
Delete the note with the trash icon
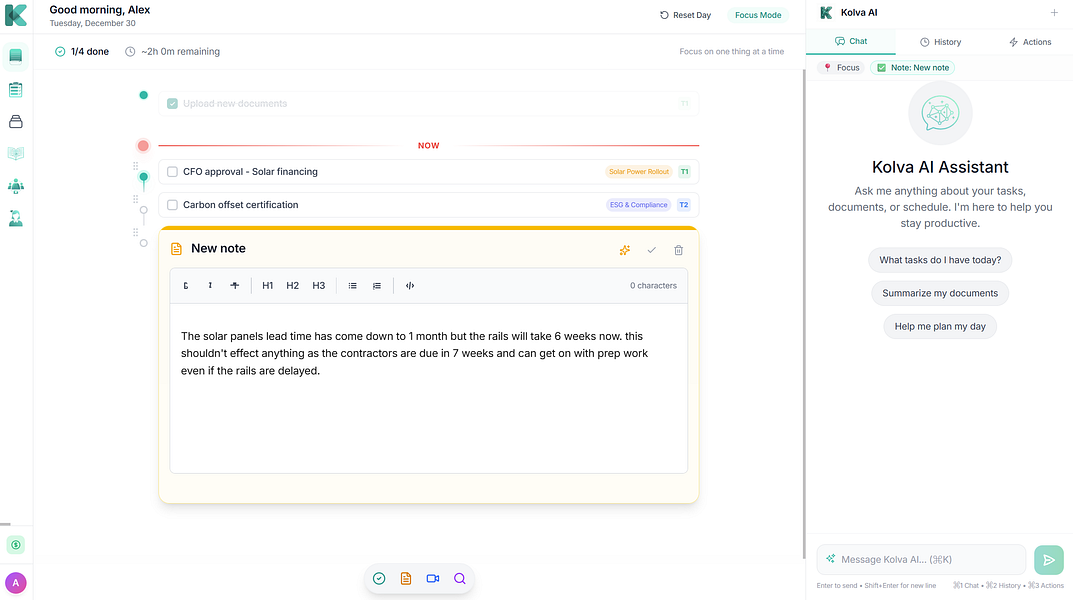[678, 250]
